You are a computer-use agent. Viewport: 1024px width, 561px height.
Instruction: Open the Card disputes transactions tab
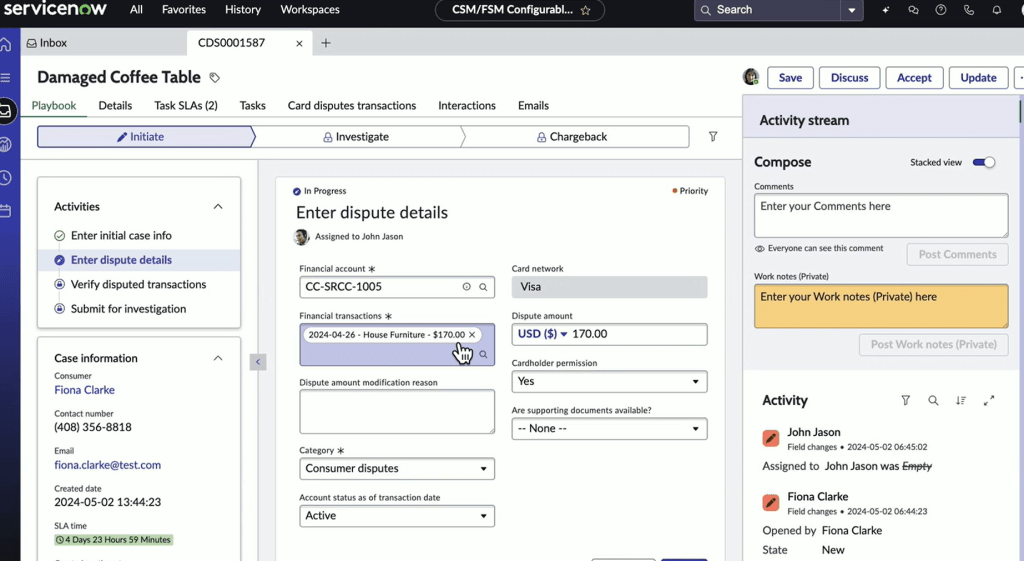tap(351, 106)
